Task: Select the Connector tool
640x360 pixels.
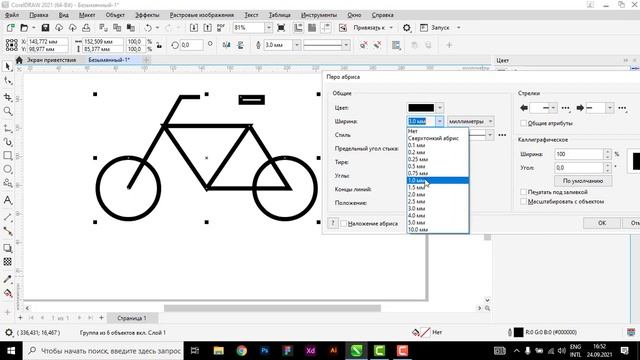Action: click(x=7, y=231)
